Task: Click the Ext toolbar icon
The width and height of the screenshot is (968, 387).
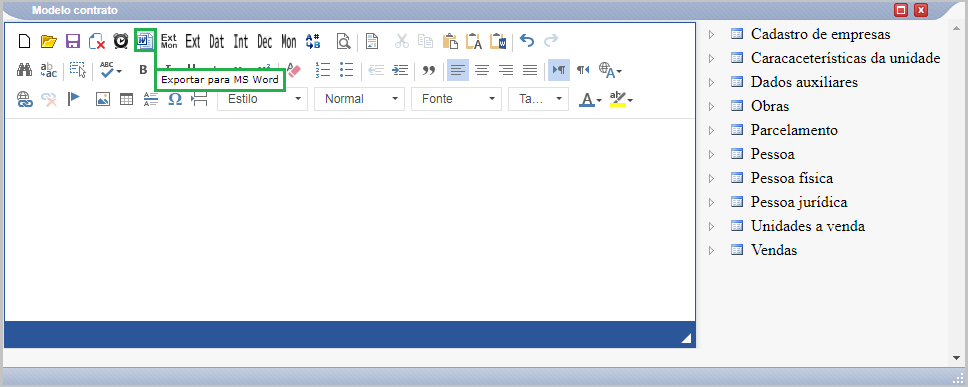Action: (x=193, y=41)
